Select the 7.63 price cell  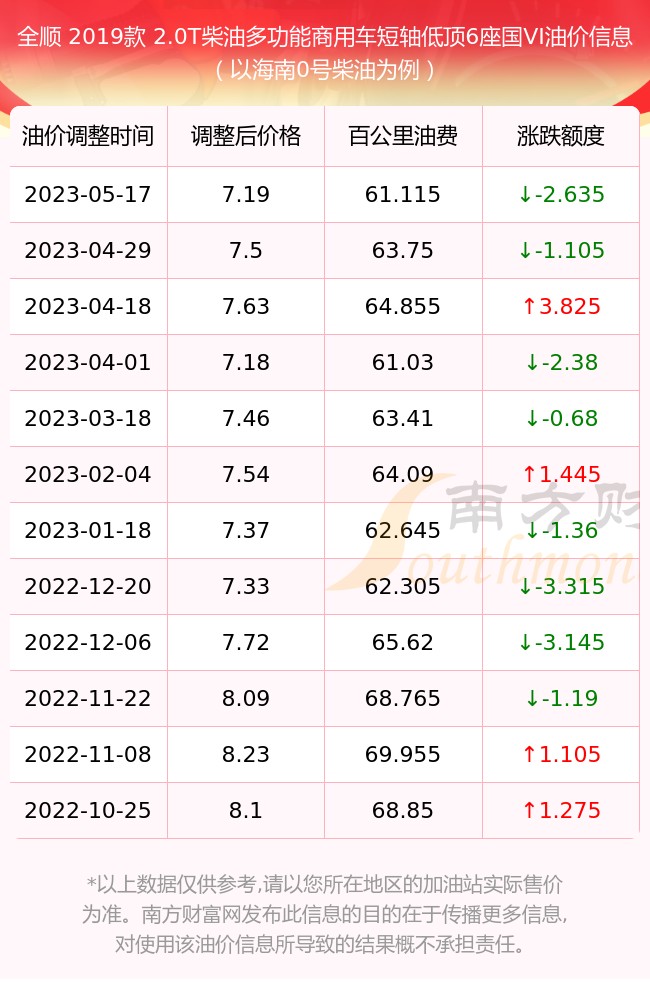(246, 307)
